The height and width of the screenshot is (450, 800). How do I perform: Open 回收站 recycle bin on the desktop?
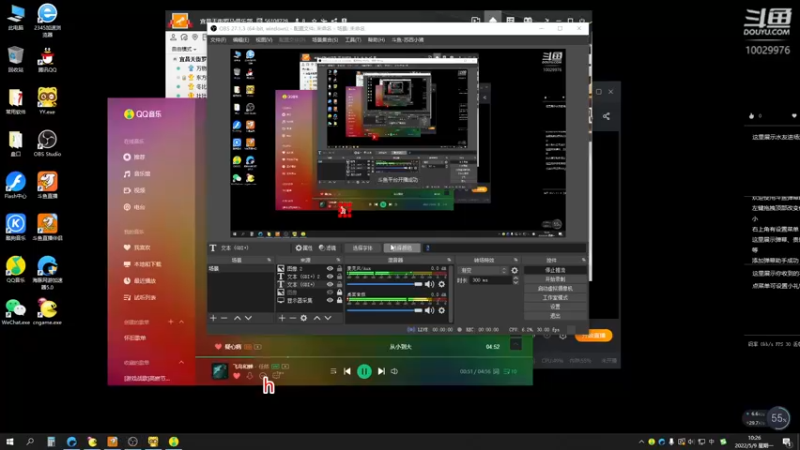click(15, 59)
